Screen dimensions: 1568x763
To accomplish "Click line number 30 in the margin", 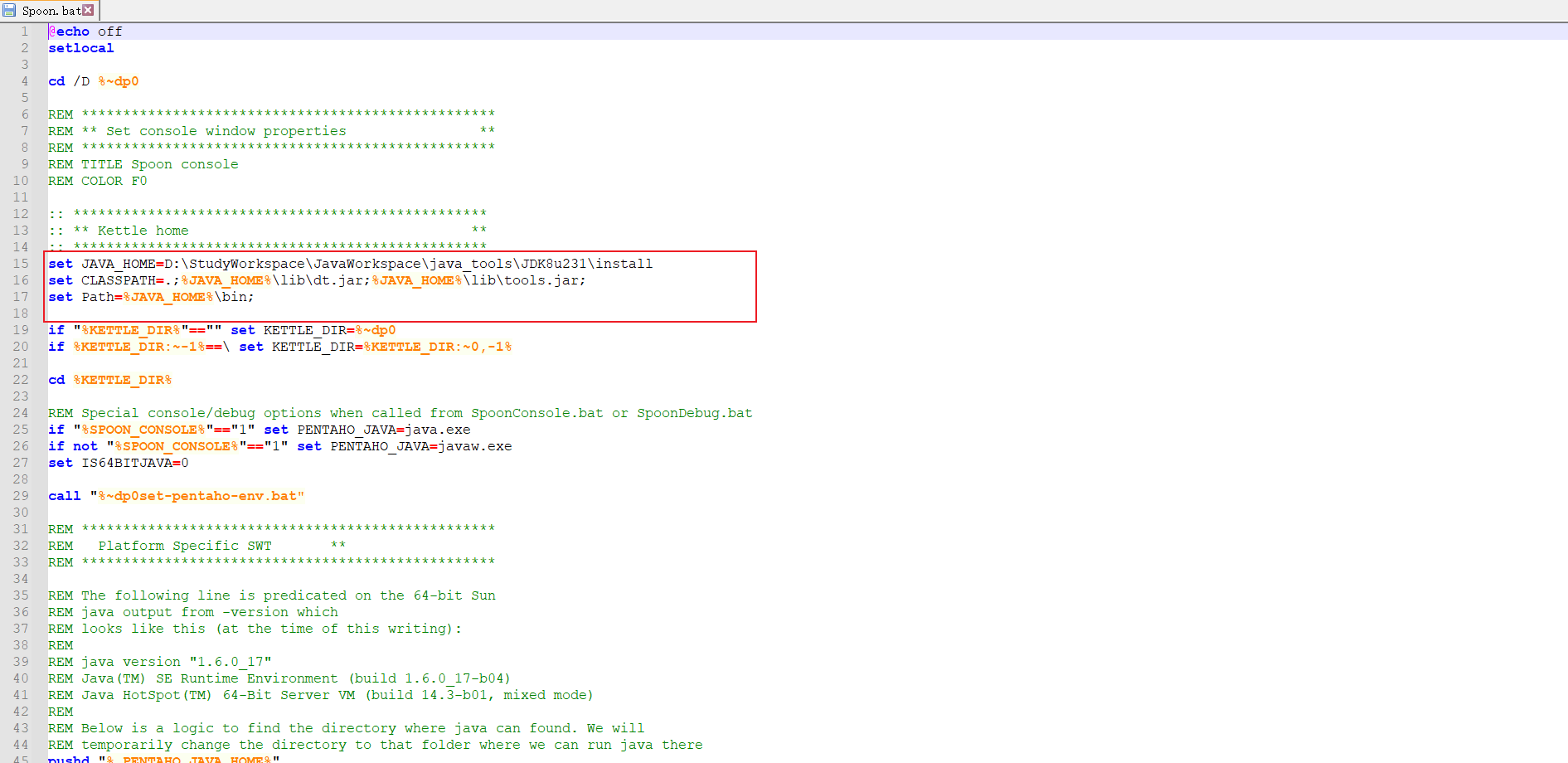I will click(x=21, y=513).
